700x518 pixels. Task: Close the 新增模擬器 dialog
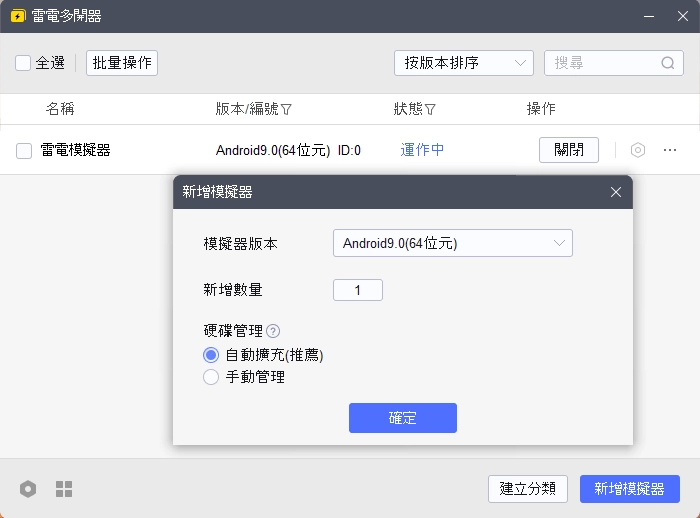[x=616, y=192]
